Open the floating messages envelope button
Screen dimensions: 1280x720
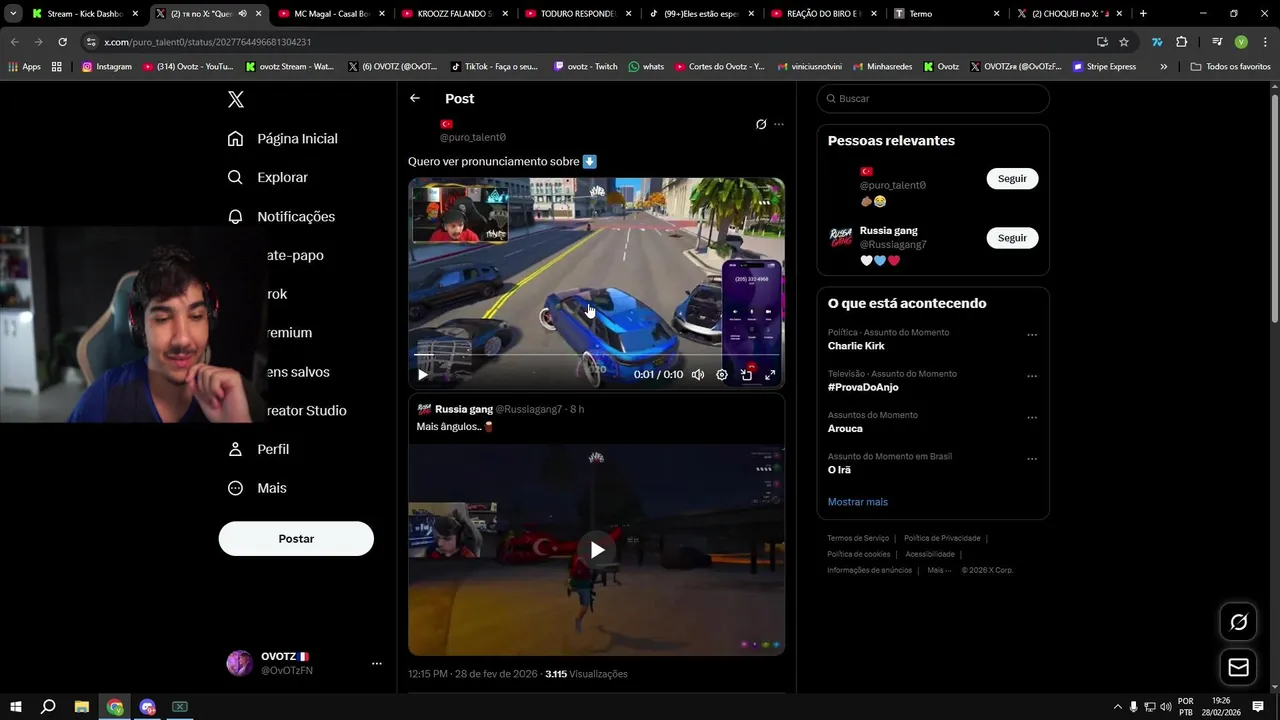pyautogui.click(x=1238, y=667)
